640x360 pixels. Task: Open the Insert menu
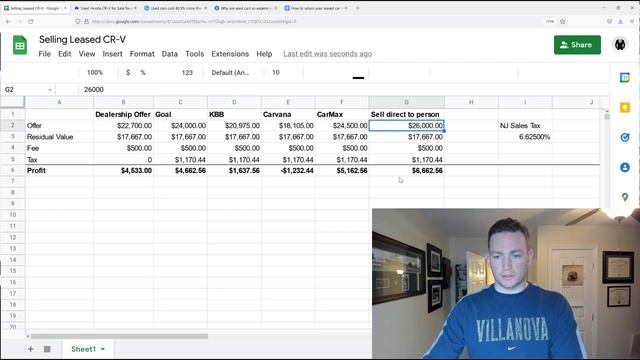click(112, 54)
